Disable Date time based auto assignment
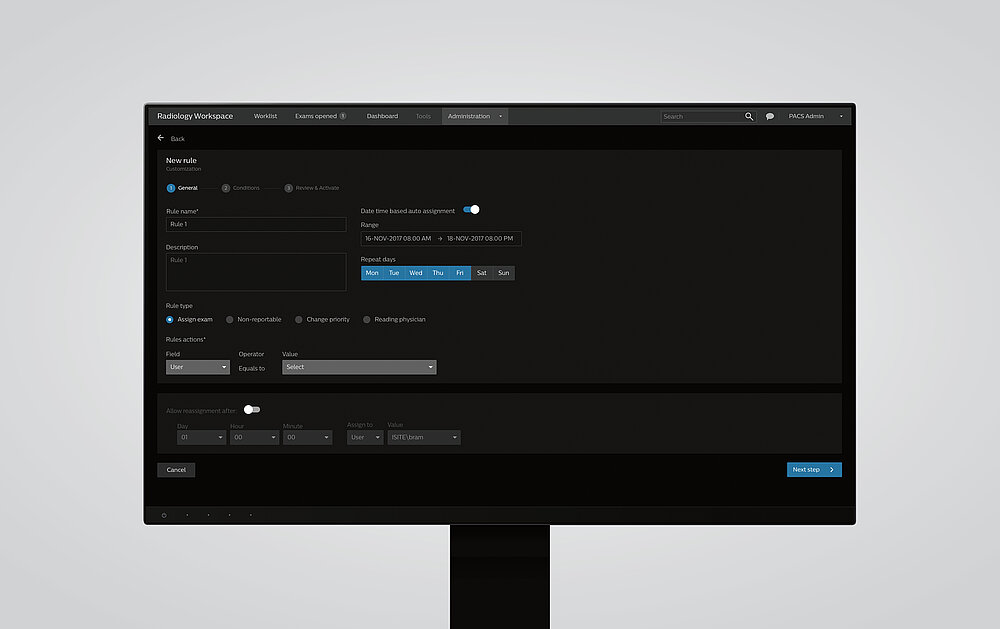This screenshot has width=1000, height=629. coord(471,210)
